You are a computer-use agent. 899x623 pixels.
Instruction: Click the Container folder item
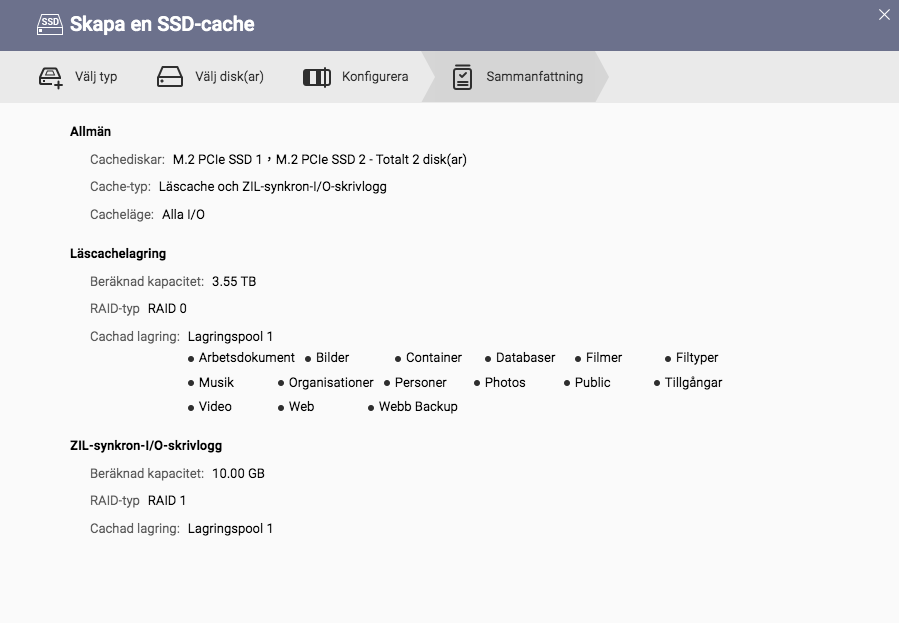pyautogui.click(x=434, y=357)
